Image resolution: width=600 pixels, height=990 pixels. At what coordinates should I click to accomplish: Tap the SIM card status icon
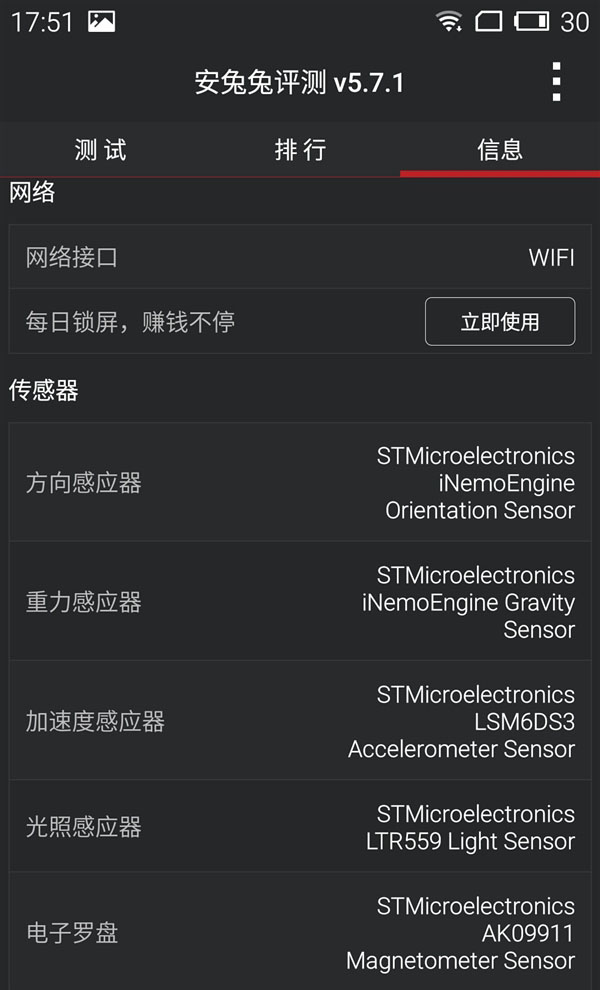(x=488, y=21)
